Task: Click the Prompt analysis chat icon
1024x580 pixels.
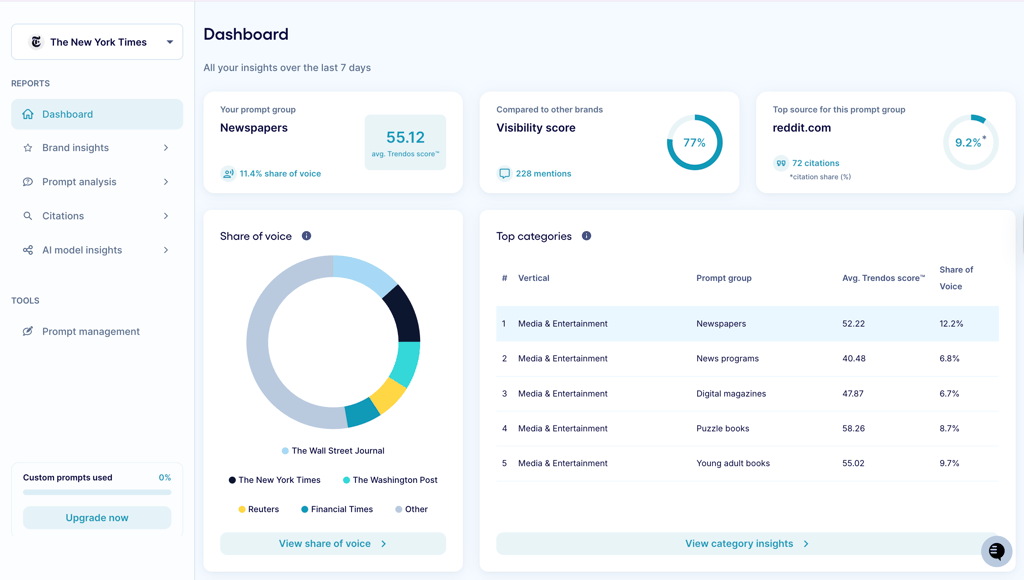Action: [x=27, y=182]
